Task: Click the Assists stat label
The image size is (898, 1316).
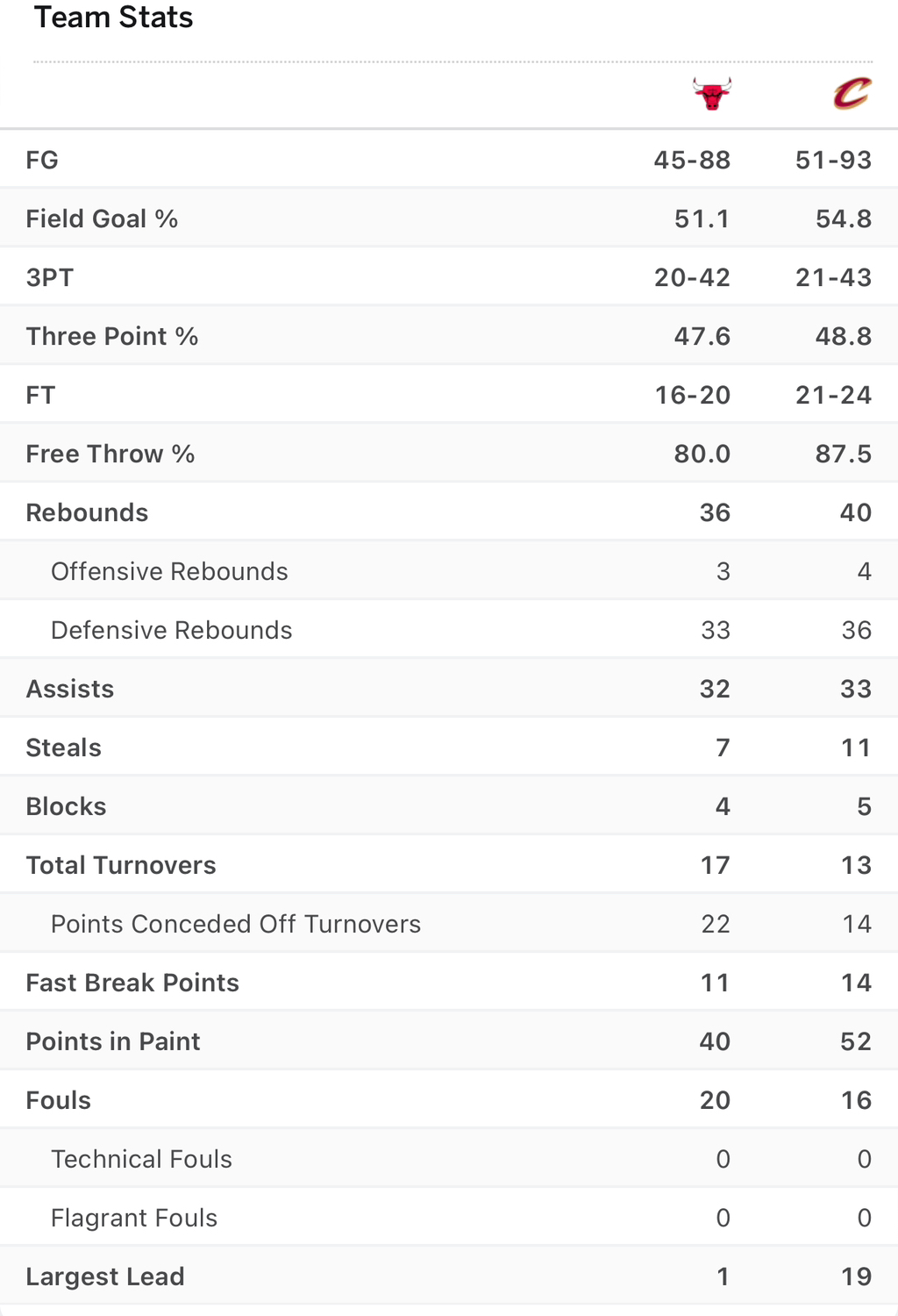Action: [70, 689]
